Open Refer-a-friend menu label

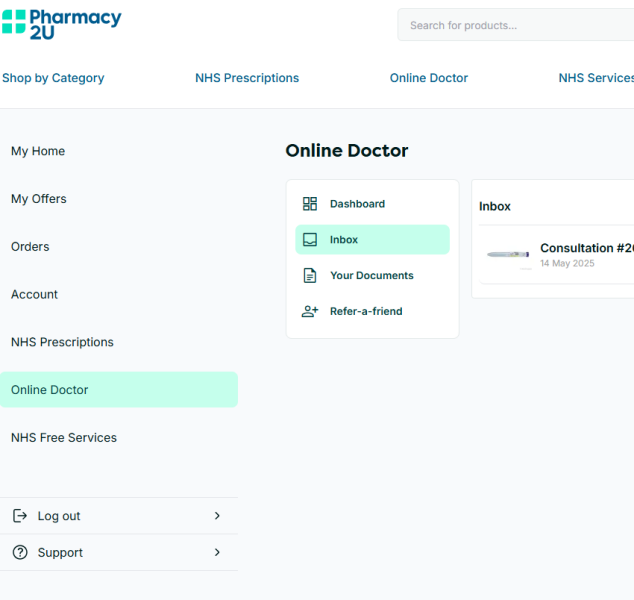click(366, 311)
